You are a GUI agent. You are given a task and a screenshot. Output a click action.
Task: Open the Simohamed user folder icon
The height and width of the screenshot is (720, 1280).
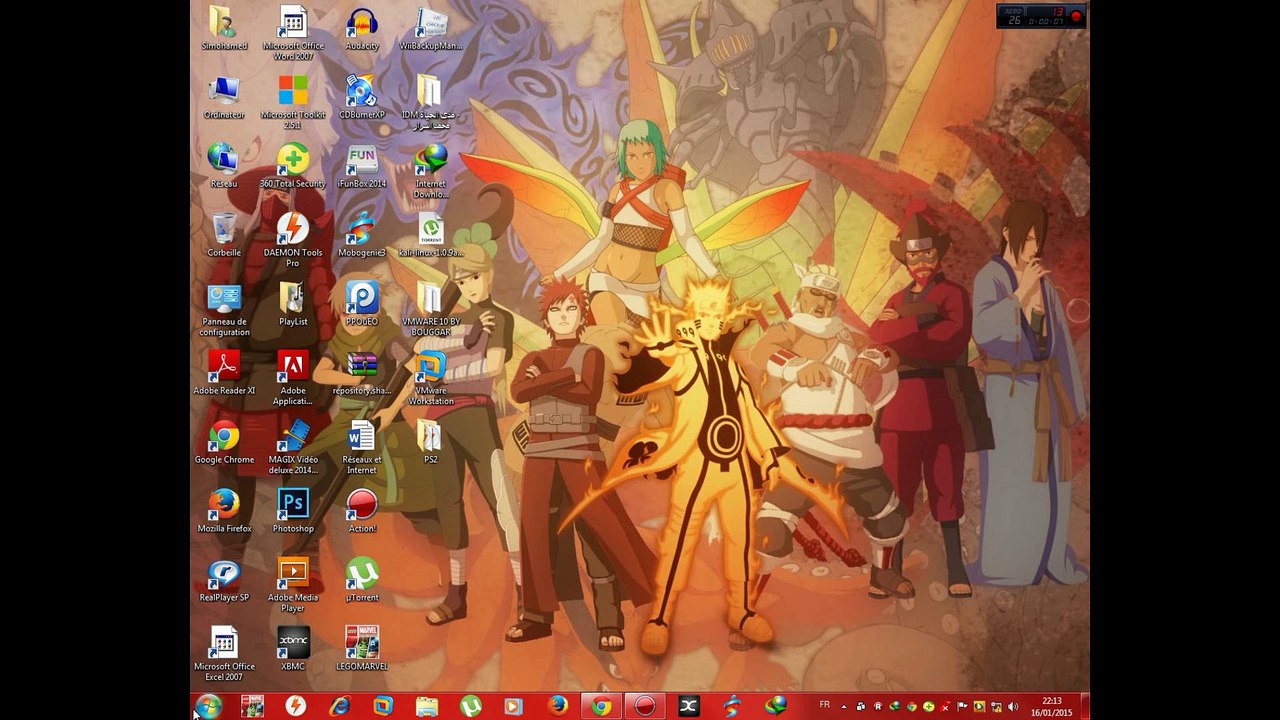[x=224, y=28]
